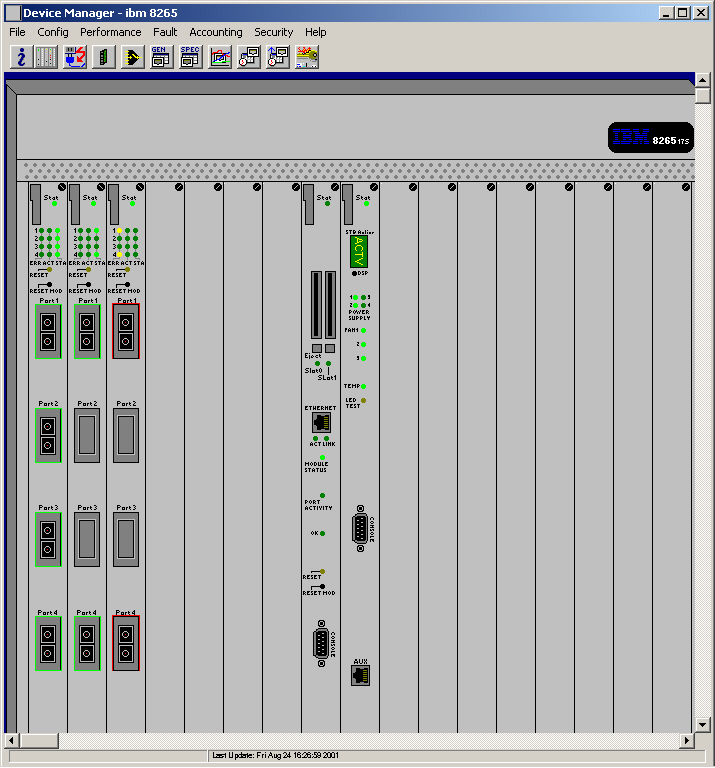Toggle RESET MOD switch on first module
Image resolution: width=715 pixels, height=768 pixels.
coord(47,285)
